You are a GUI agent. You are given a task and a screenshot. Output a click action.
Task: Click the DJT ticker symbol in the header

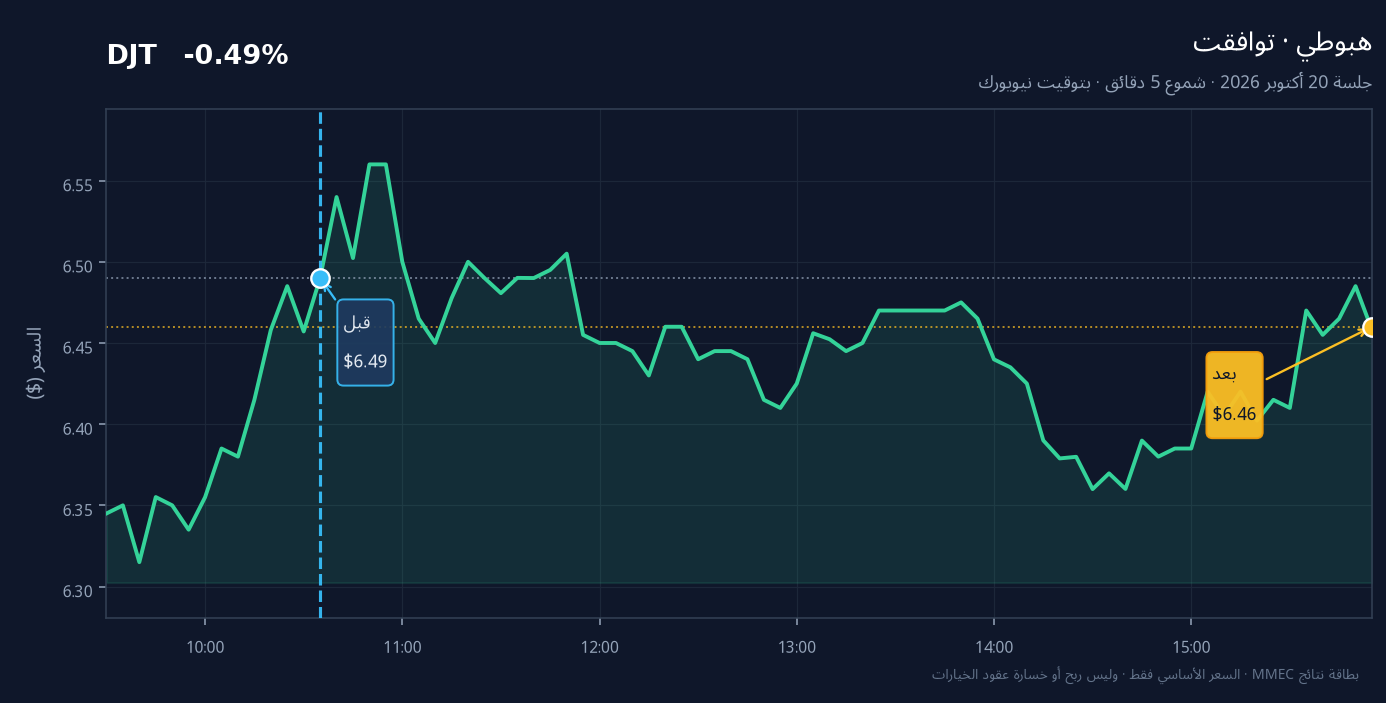pyautogui.click(x=132, y=56)
